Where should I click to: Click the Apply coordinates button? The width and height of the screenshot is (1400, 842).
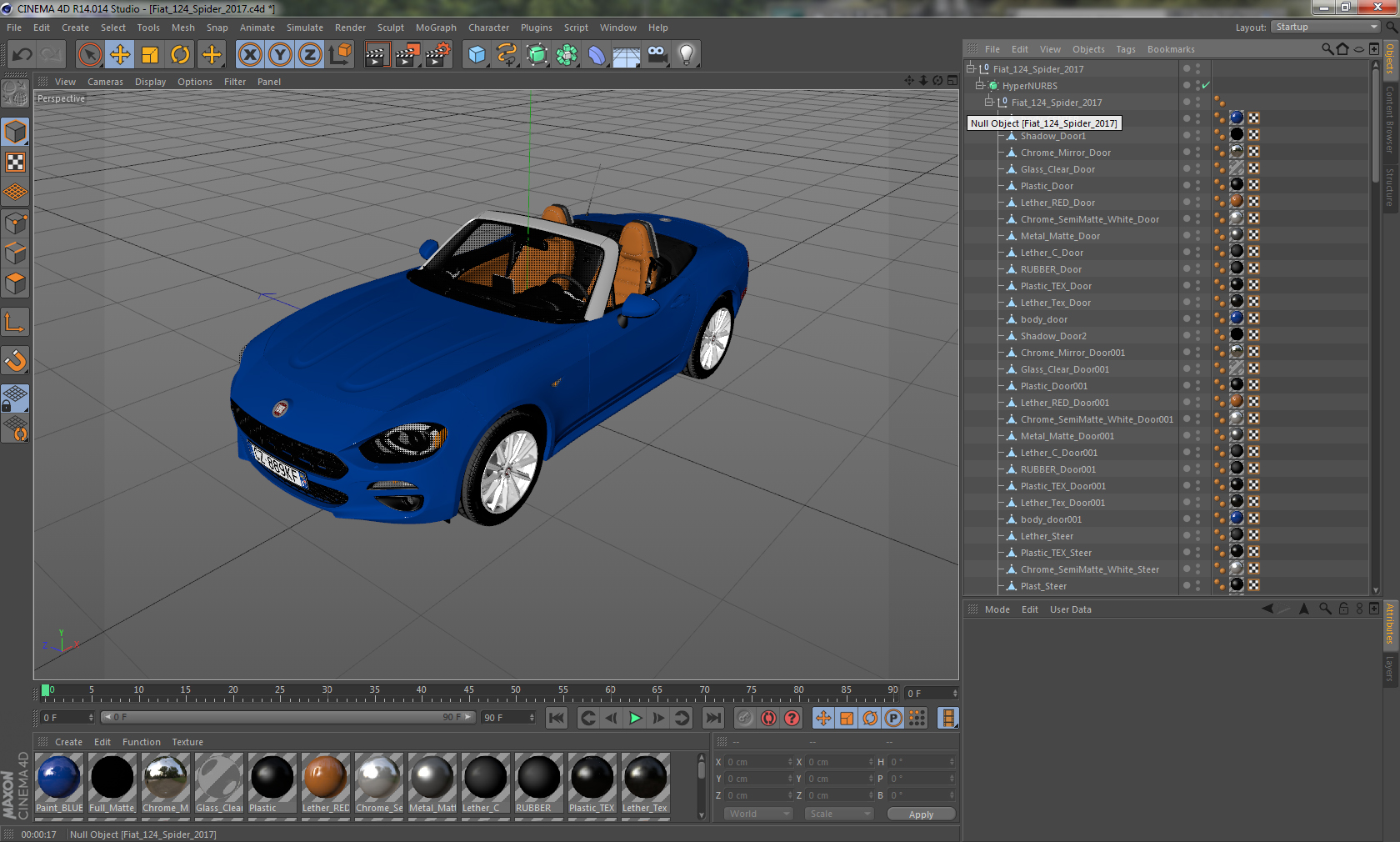pos(921,814)
